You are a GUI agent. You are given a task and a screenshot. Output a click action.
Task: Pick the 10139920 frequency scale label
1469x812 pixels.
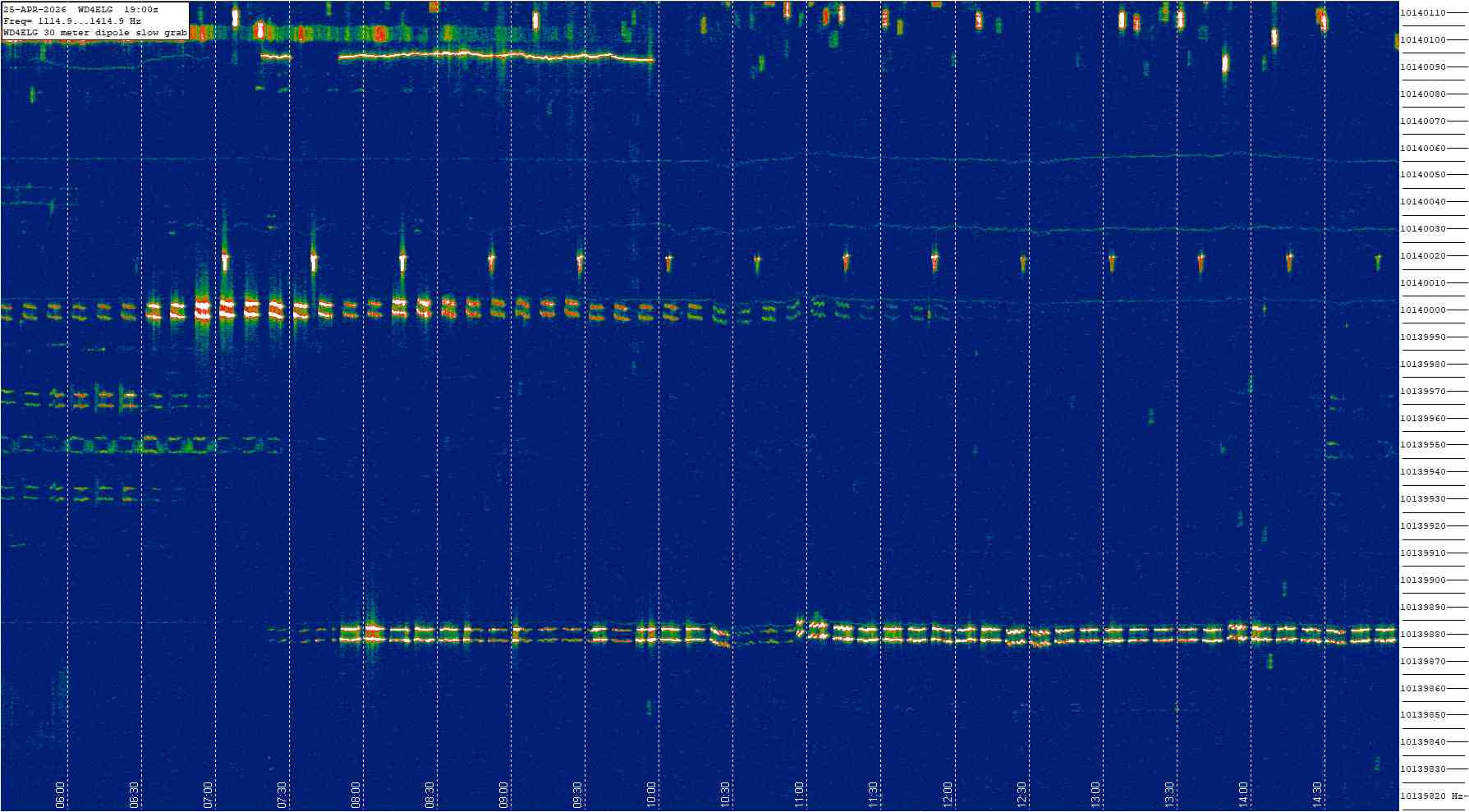point(1423,526)
